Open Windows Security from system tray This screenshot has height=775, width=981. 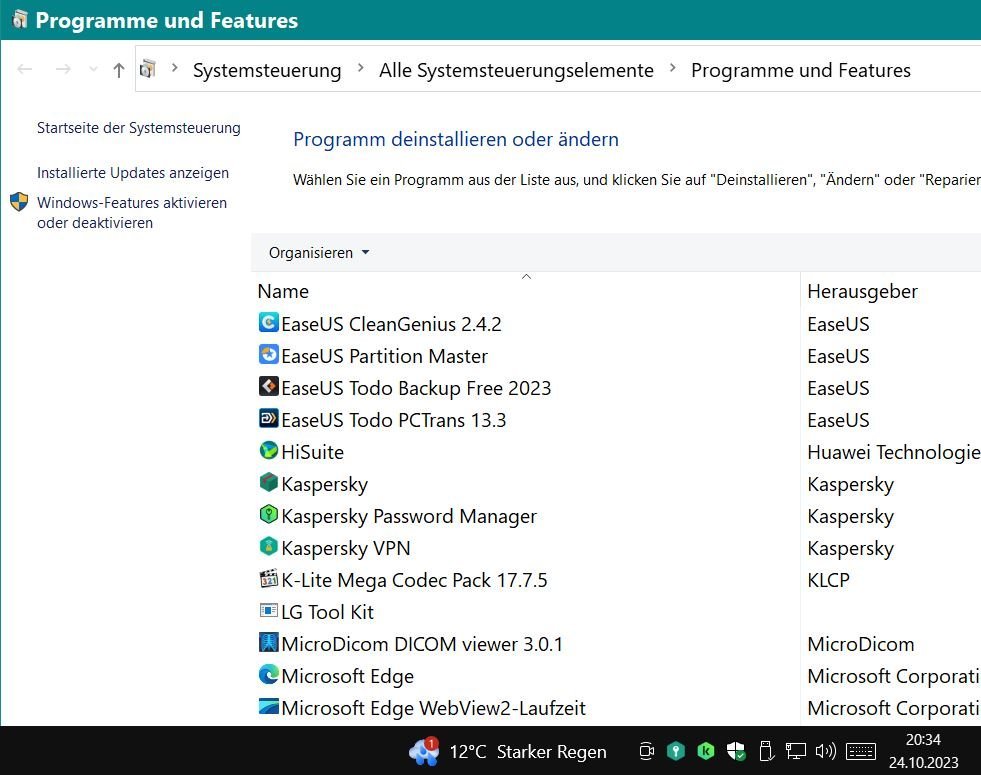(x=736, y=751)
